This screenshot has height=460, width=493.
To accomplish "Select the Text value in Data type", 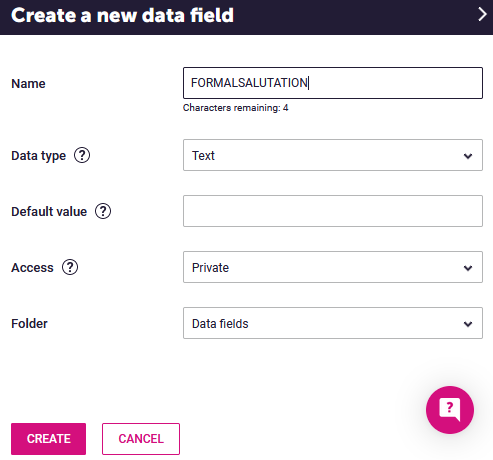I will click(203, 156).
